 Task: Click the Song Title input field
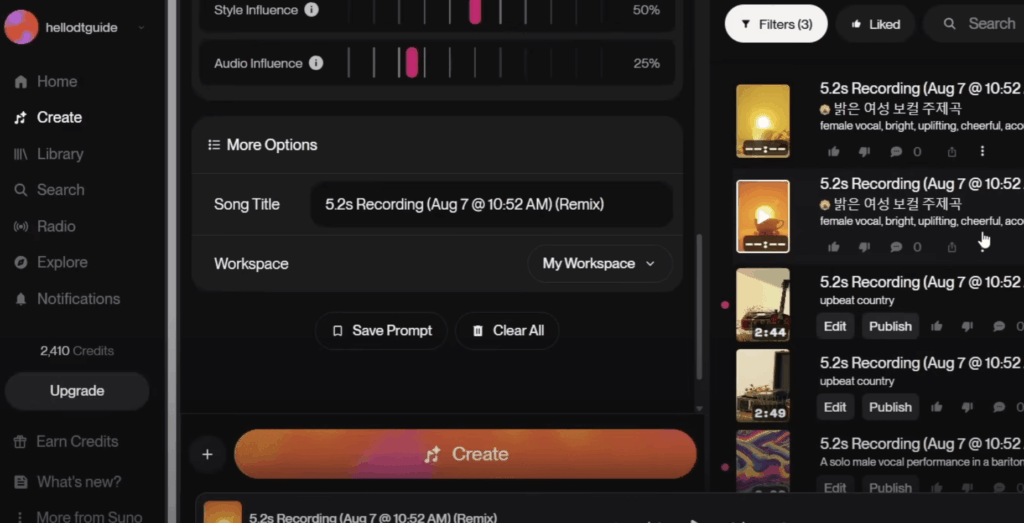[x=490, y=204]
